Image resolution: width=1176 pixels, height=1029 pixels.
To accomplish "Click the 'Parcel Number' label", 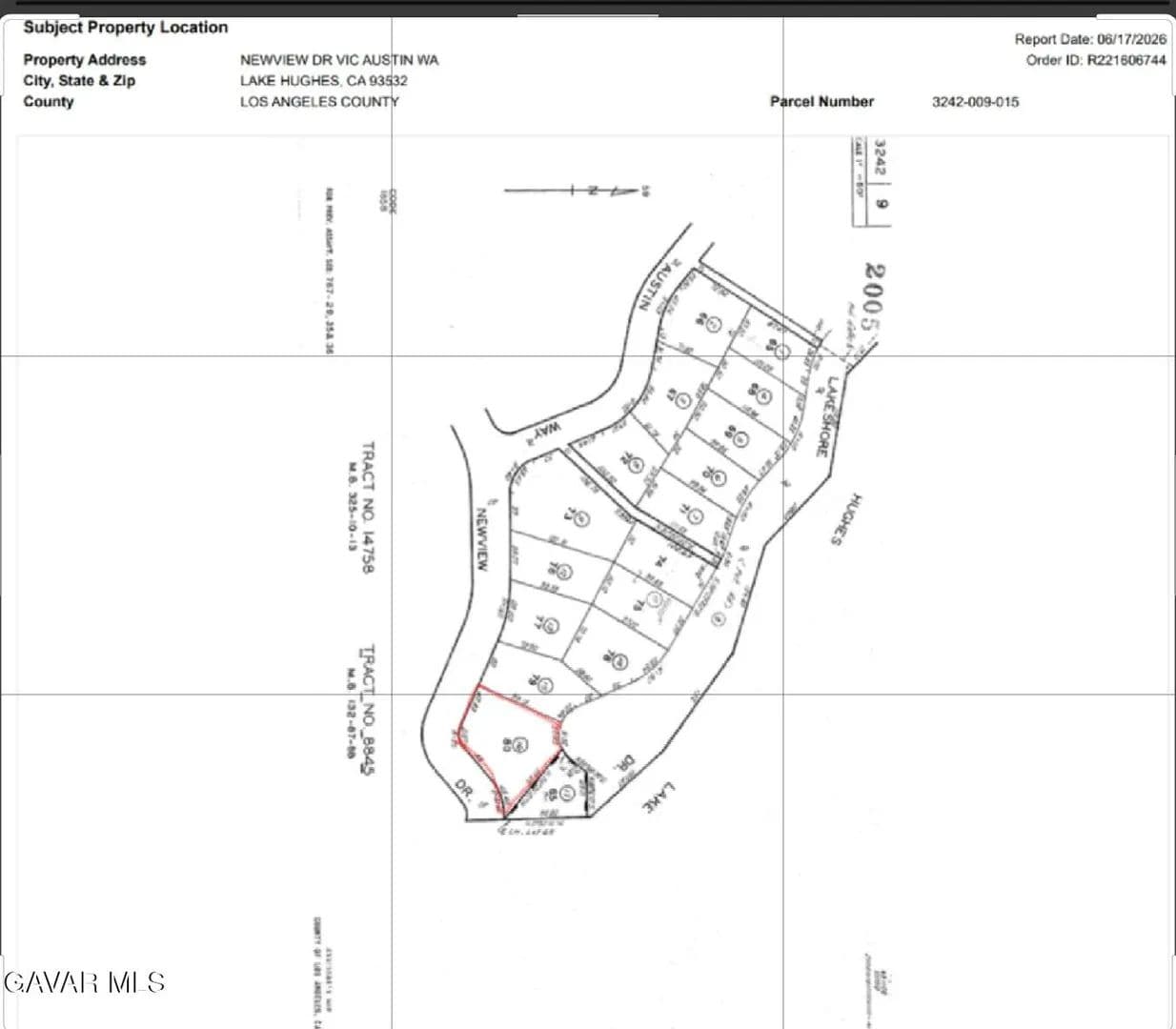I will (x=821, y=101).
